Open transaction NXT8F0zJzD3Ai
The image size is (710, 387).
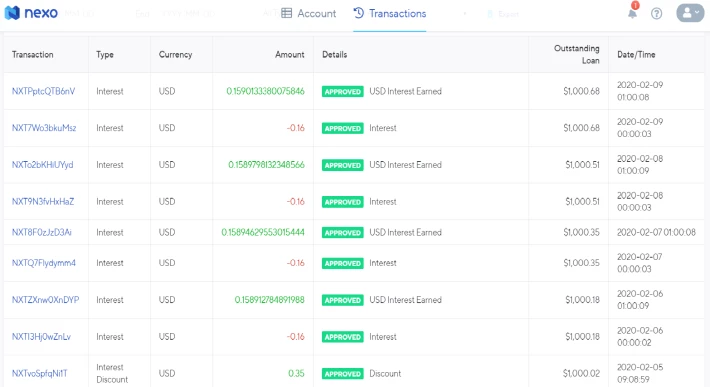(42, 232)
